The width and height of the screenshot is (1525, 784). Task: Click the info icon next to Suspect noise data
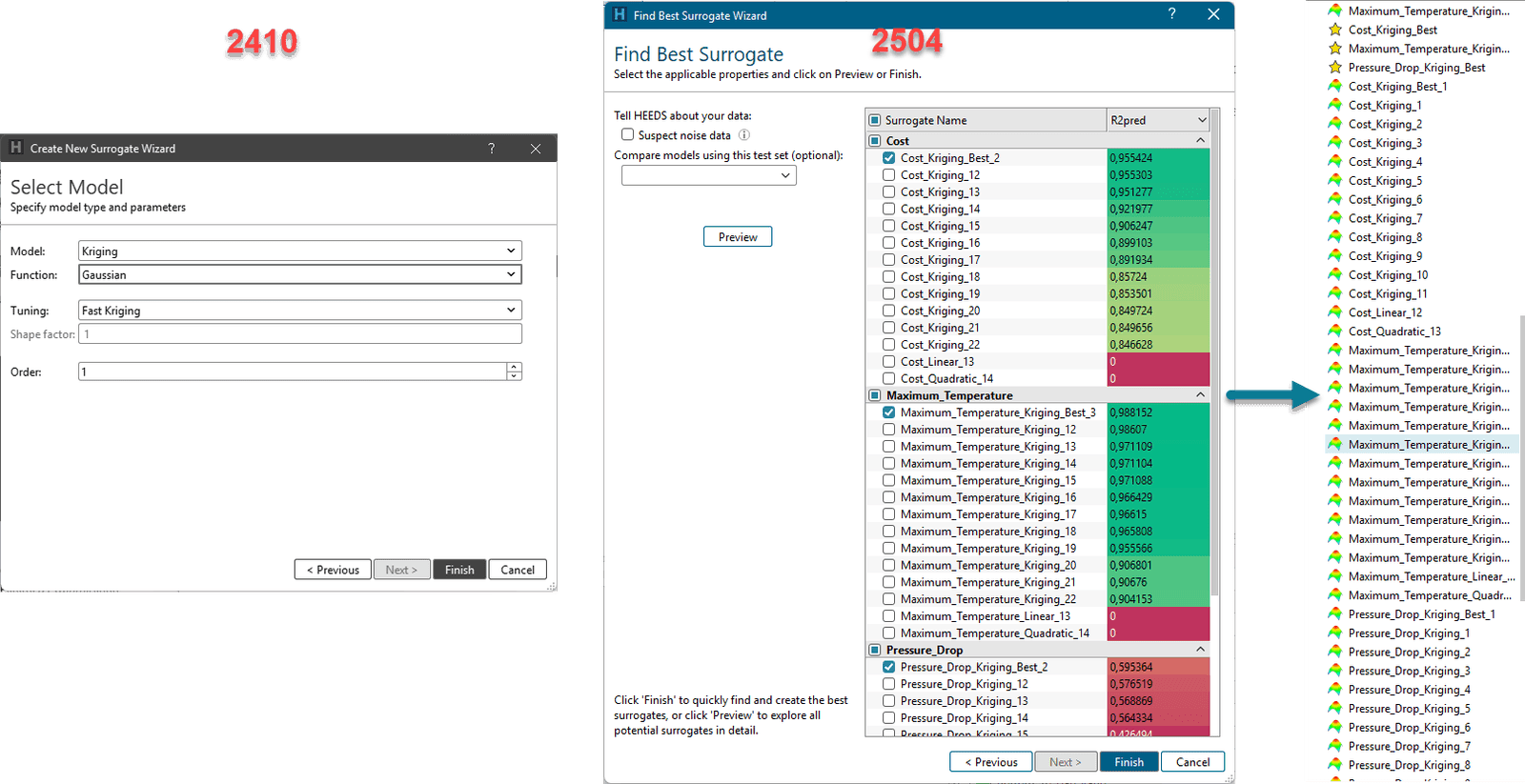point(744,135)
